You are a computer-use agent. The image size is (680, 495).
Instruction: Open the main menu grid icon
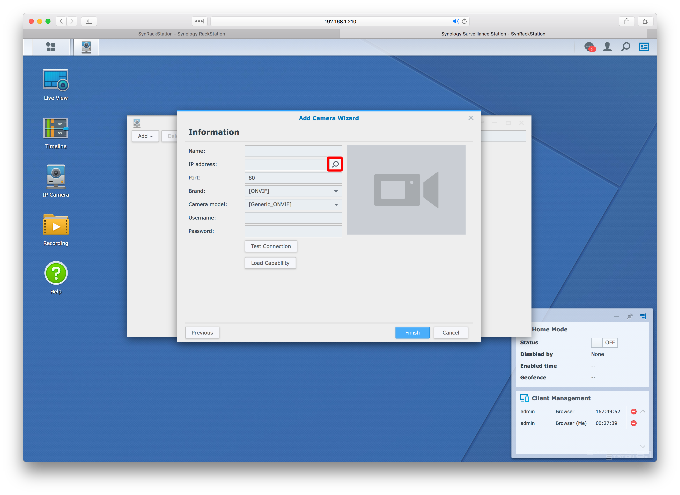tap(51, 46)
